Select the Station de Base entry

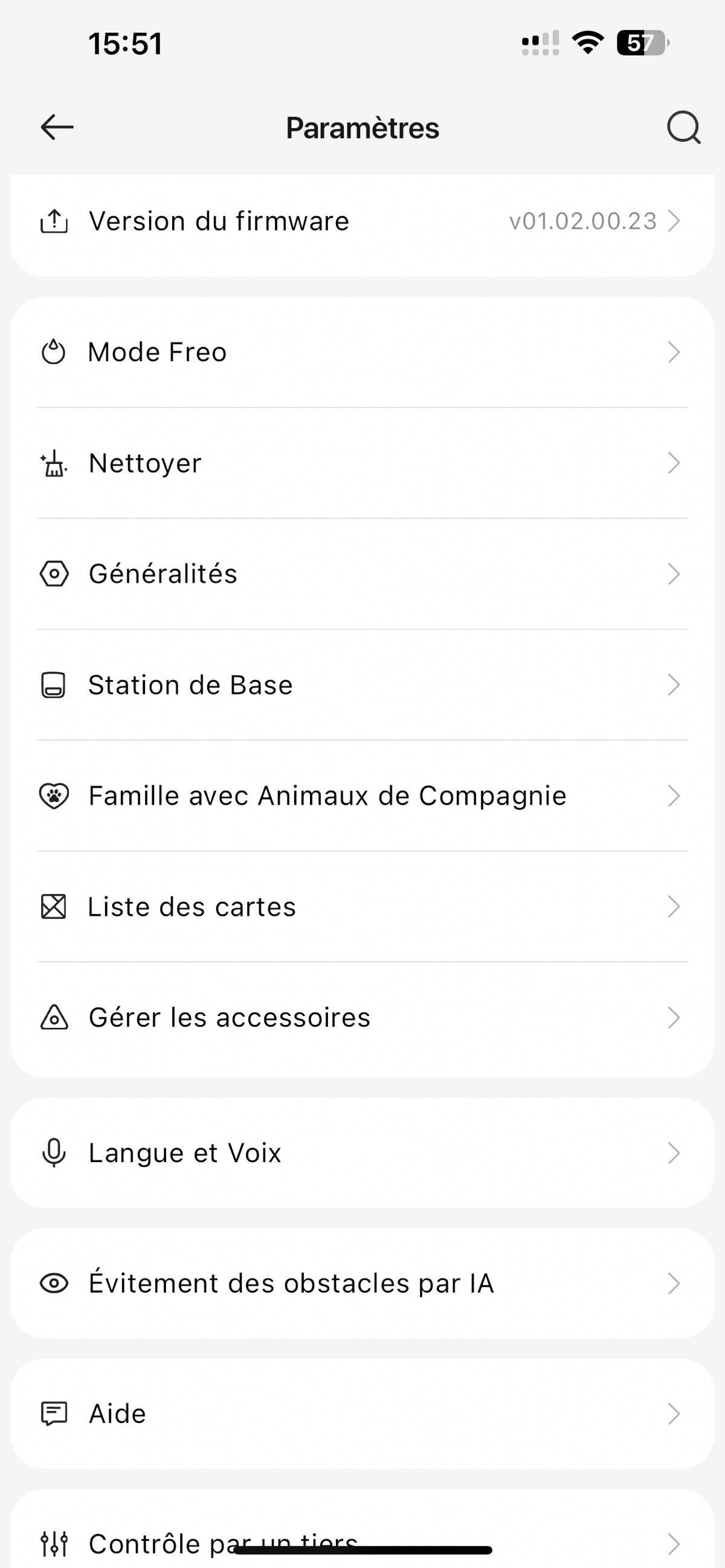[190, 685]
